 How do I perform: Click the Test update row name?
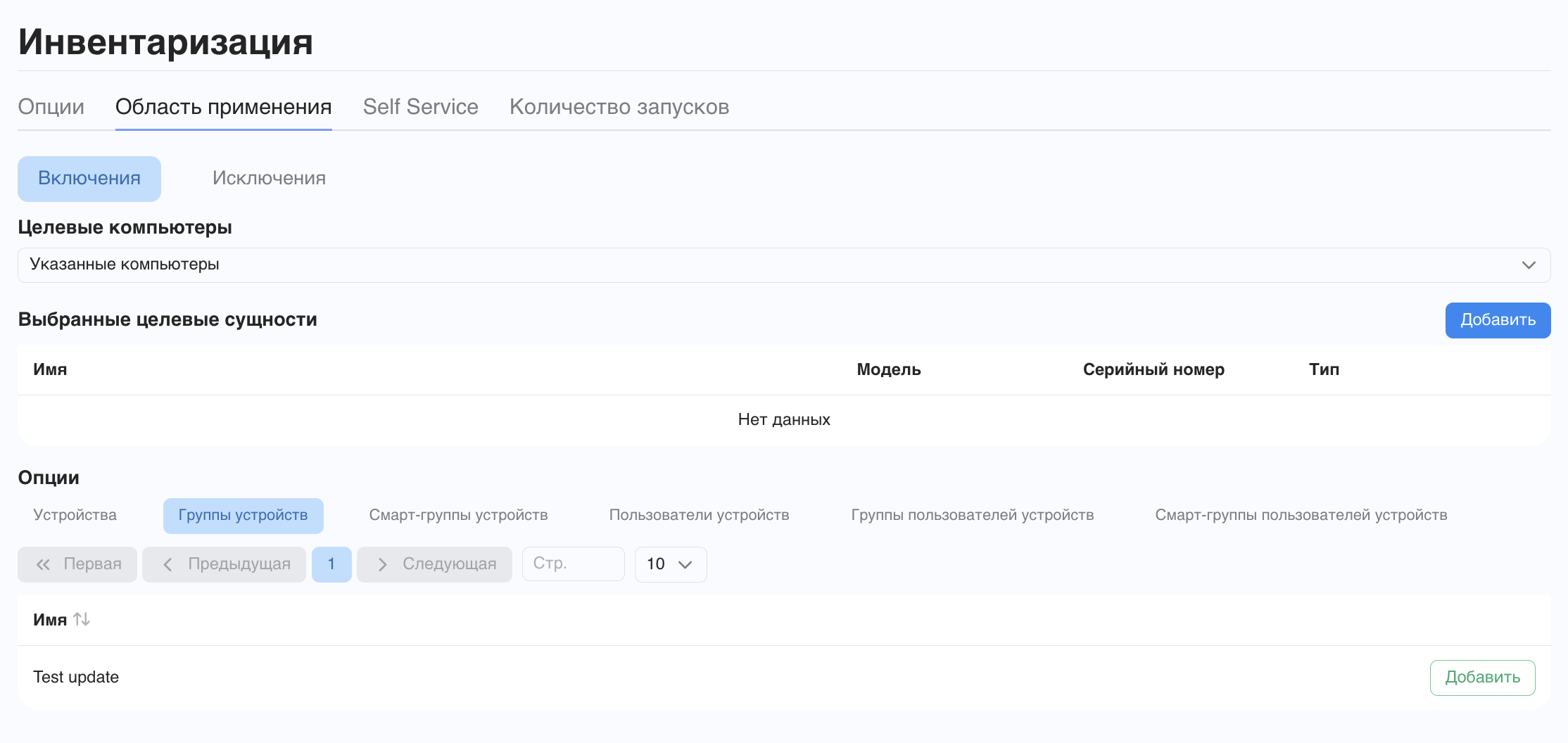[x=76, y=677]
